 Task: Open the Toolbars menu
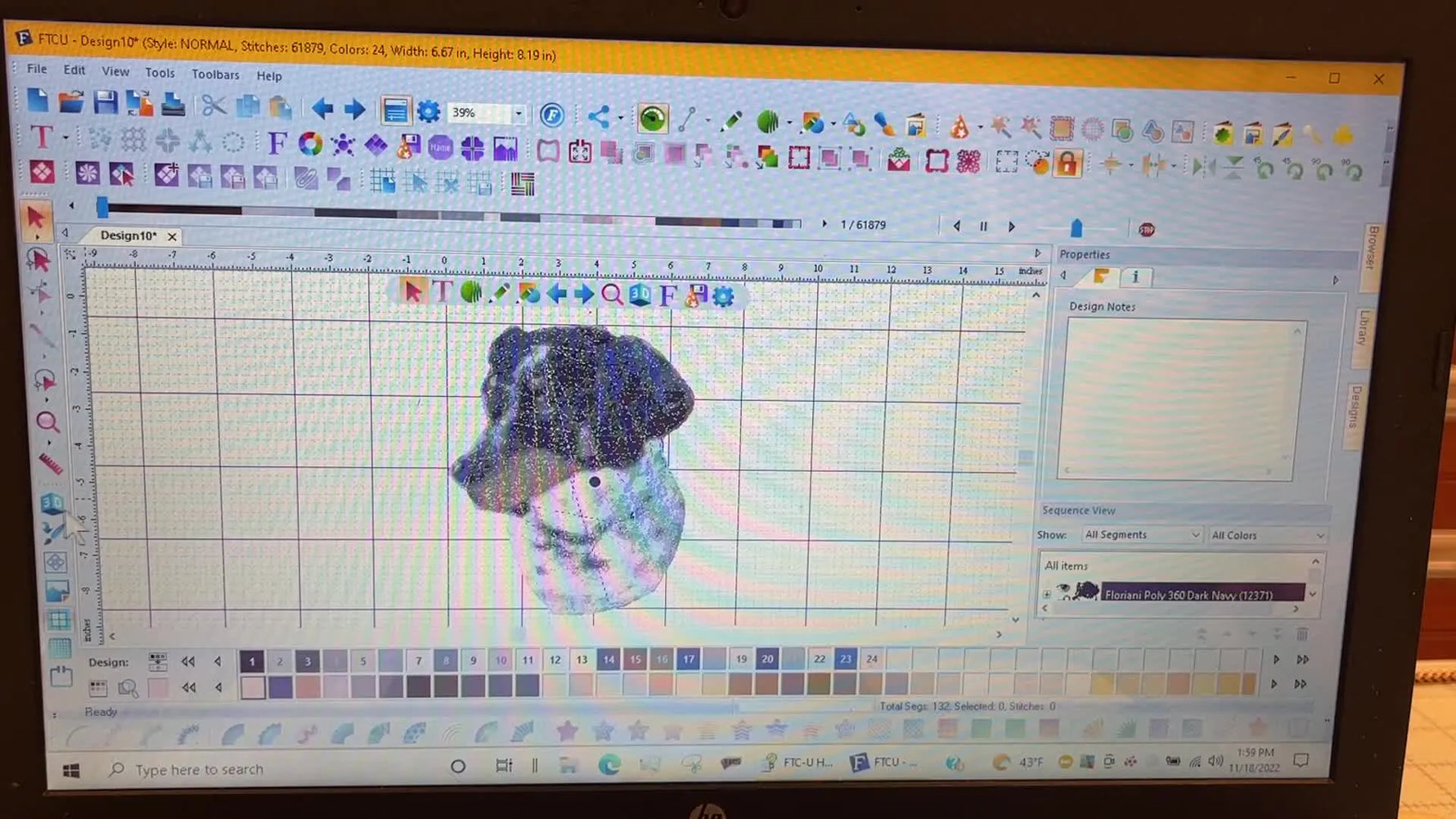(216, 74)
